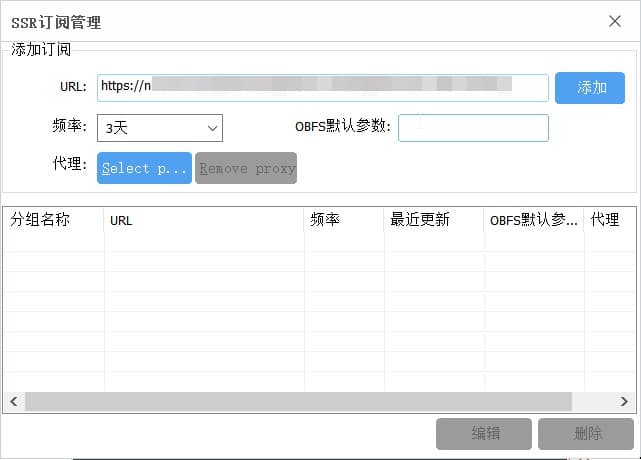Open the 频率 dropdown showing 3天
641x460 pixels.
click(x=159, y=128)
